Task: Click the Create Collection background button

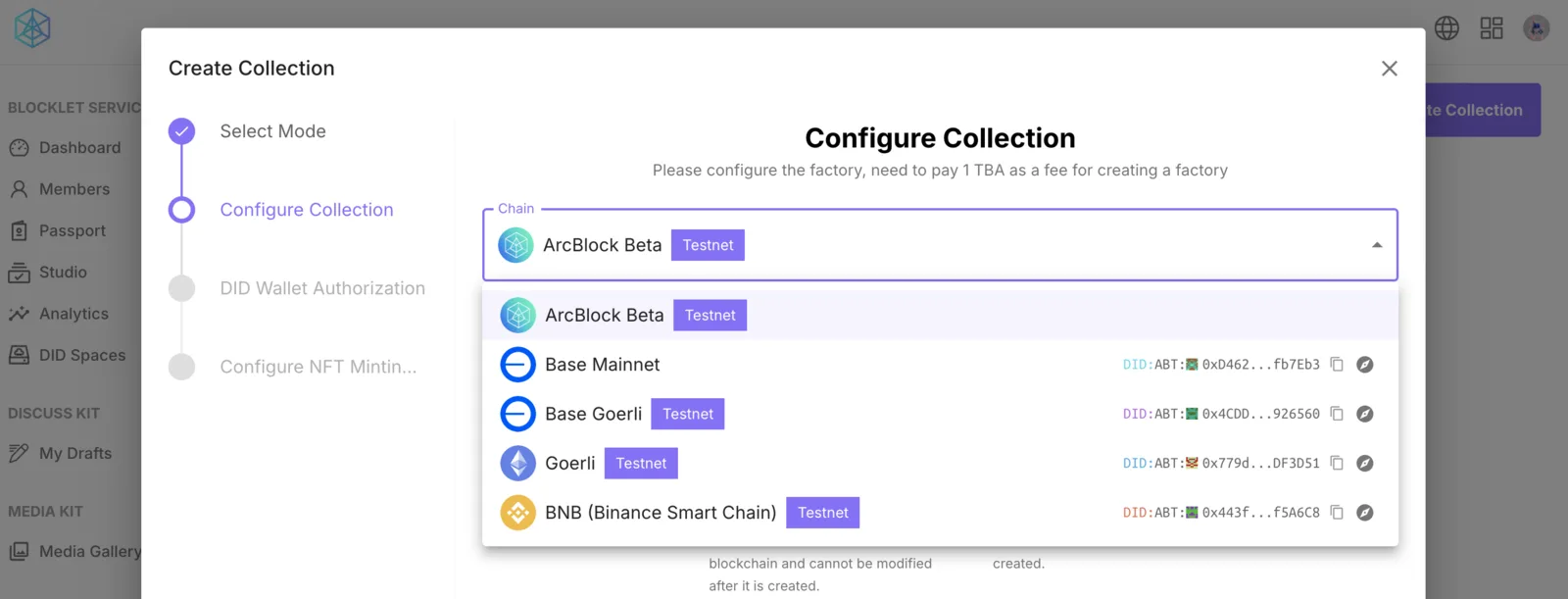Action: [1483, 110]
